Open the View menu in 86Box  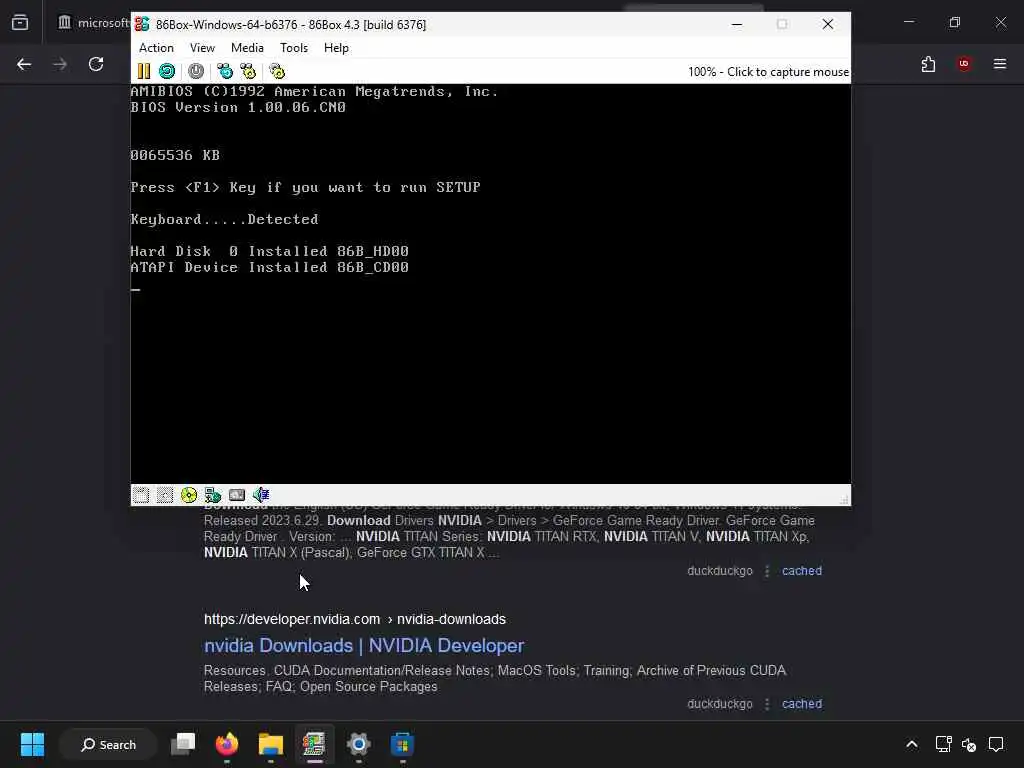click(x=202, y=48)
